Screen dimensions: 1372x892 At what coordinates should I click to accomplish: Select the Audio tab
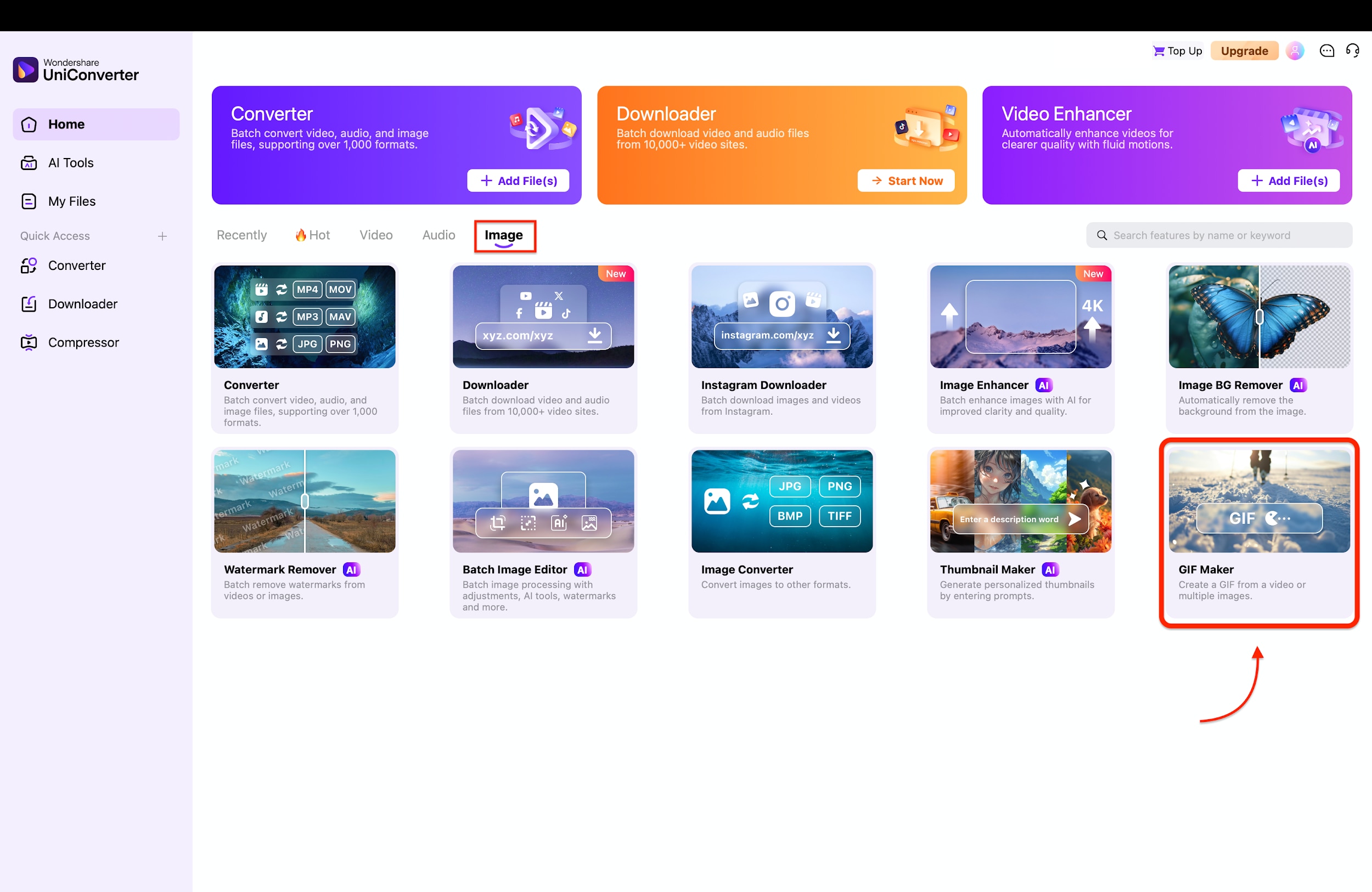(438, 235)
